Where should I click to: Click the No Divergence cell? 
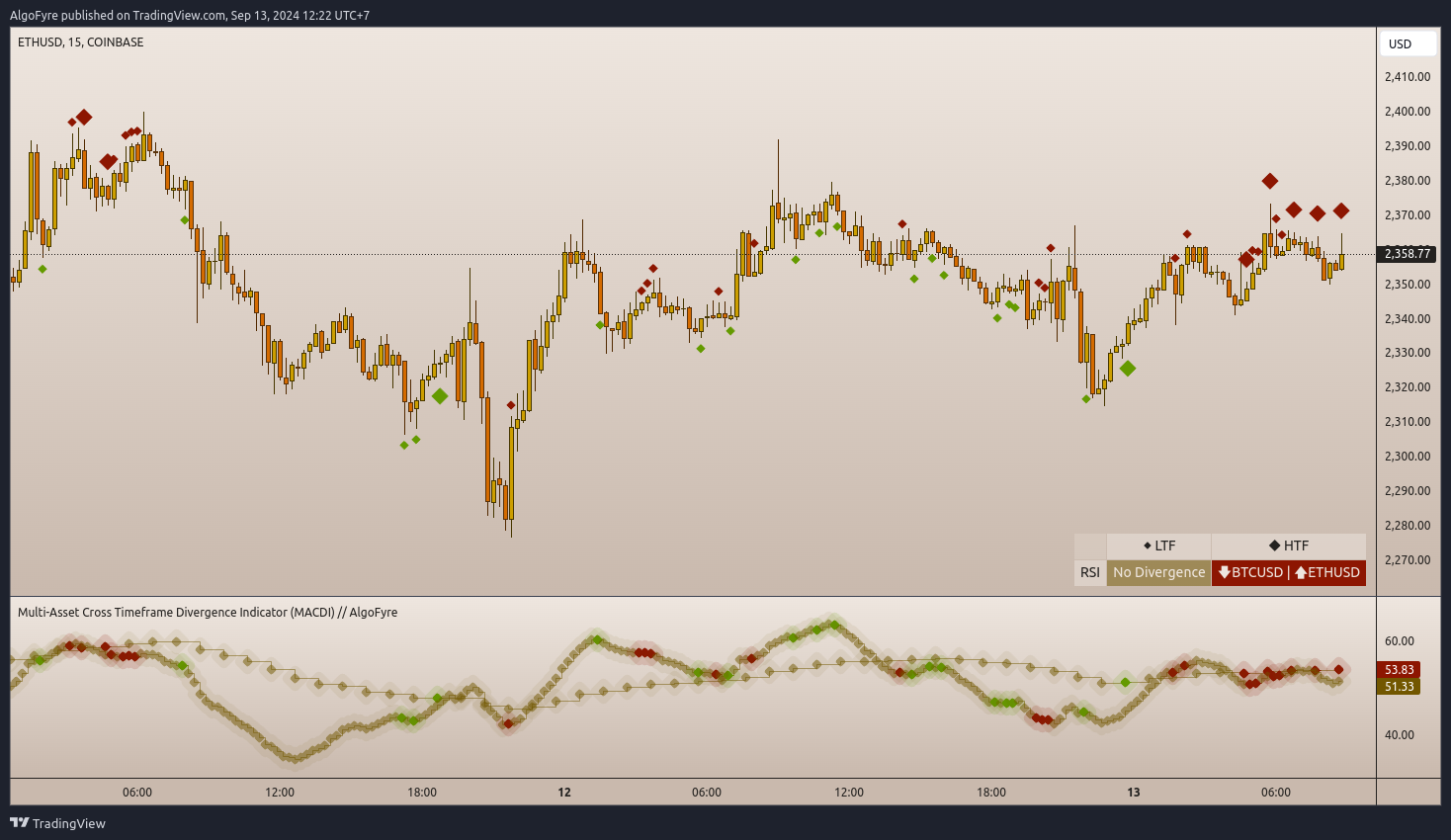coord(1158,572)
